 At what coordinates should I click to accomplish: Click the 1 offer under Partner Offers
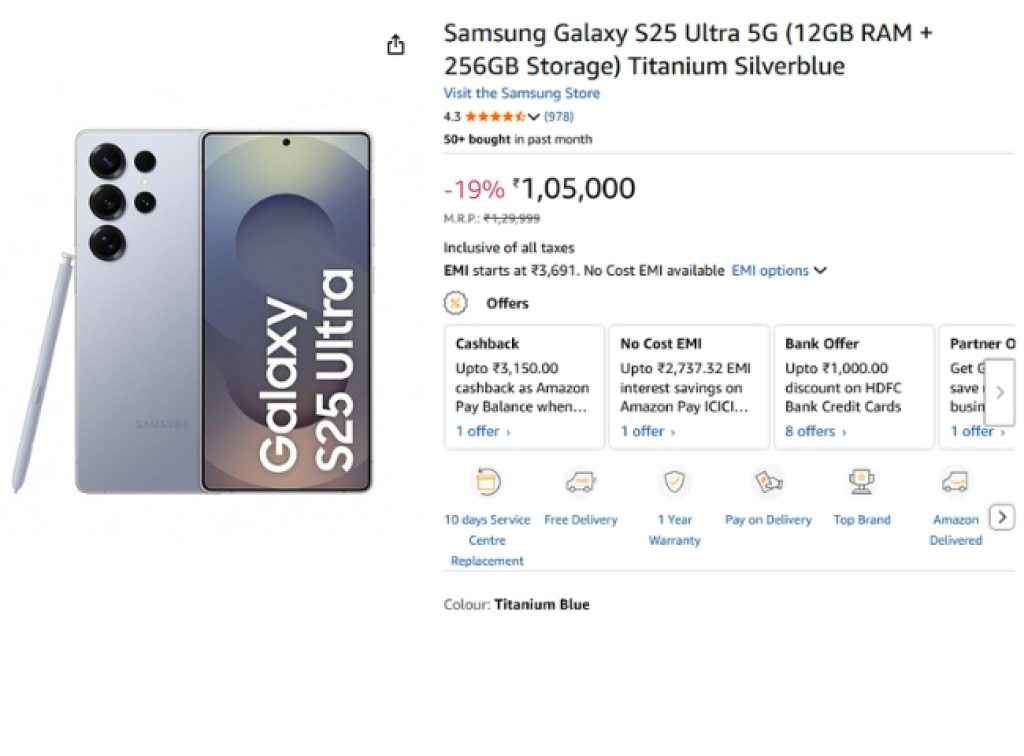[968, 431]
